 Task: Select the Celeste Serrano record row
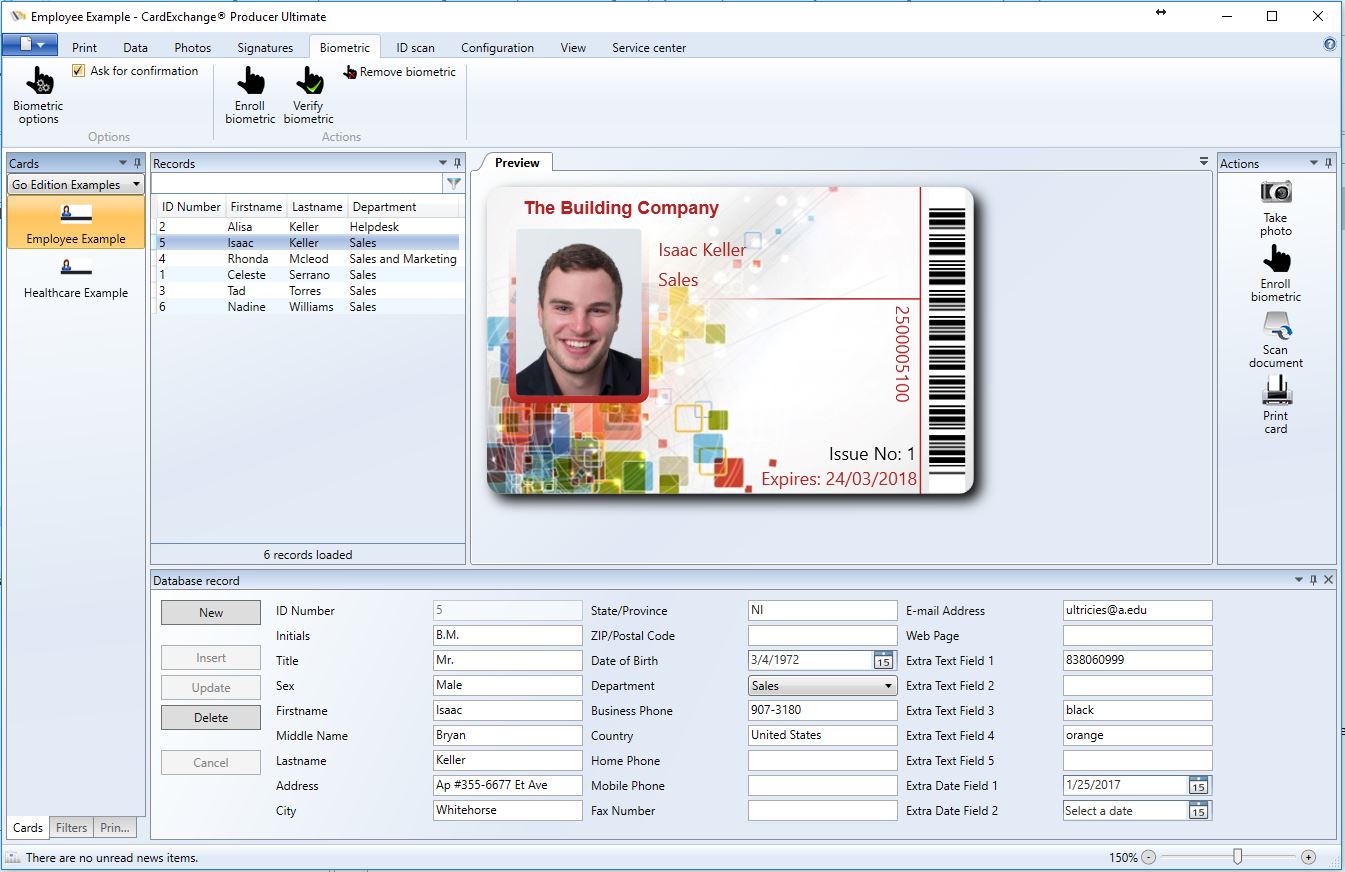(x=308, y=275)
